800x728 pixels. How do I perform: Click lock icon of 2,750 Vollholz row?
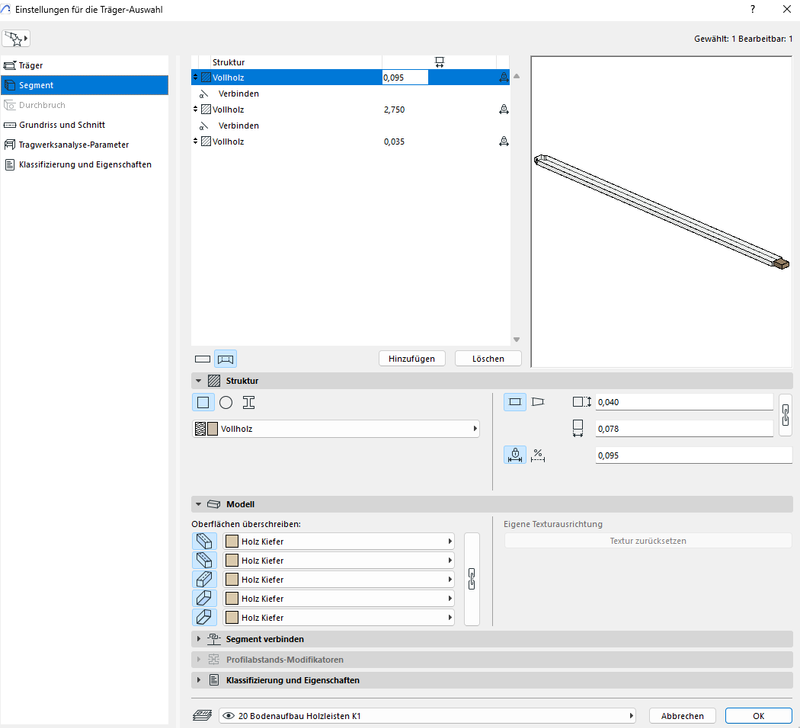(x=504, y=109)
